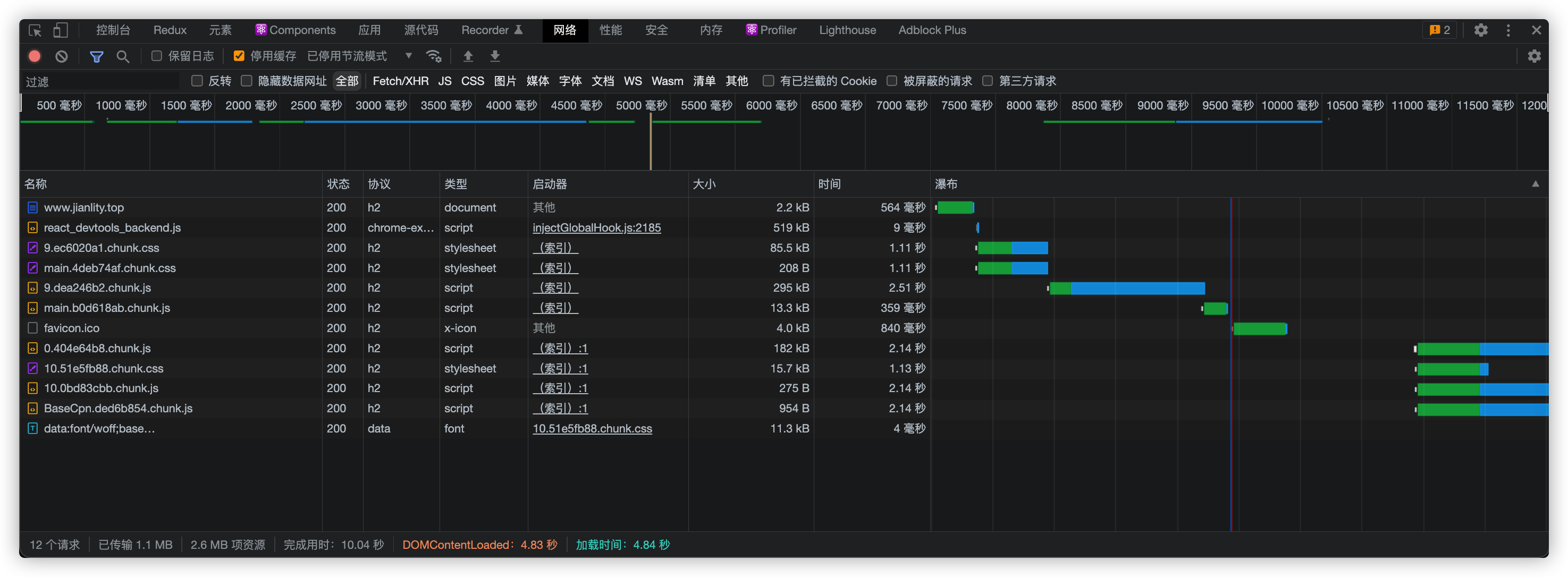Click the red record network log button
This screenshot has width=1568, height=577.
pos(35,56)
